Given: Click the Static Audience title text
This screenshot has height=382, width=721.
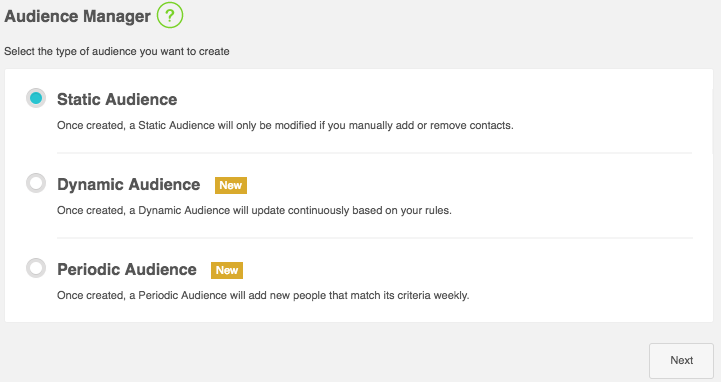Looking at the screenshot, I should 117,99.
